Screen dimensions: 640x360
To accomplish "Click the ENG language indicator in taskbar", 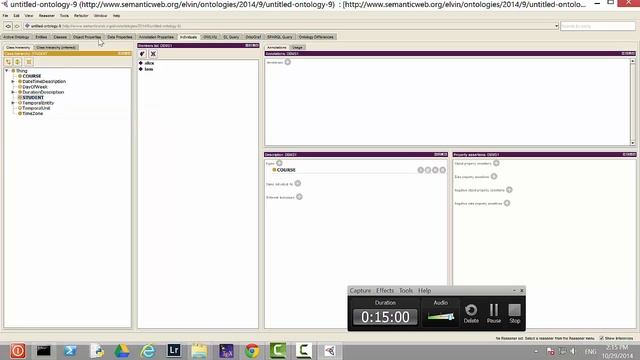I will 590,351.
